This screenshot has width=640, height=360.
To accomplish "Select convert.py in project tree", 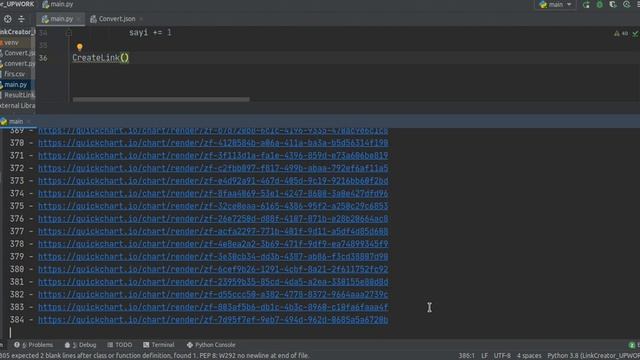I will [18, 64].
